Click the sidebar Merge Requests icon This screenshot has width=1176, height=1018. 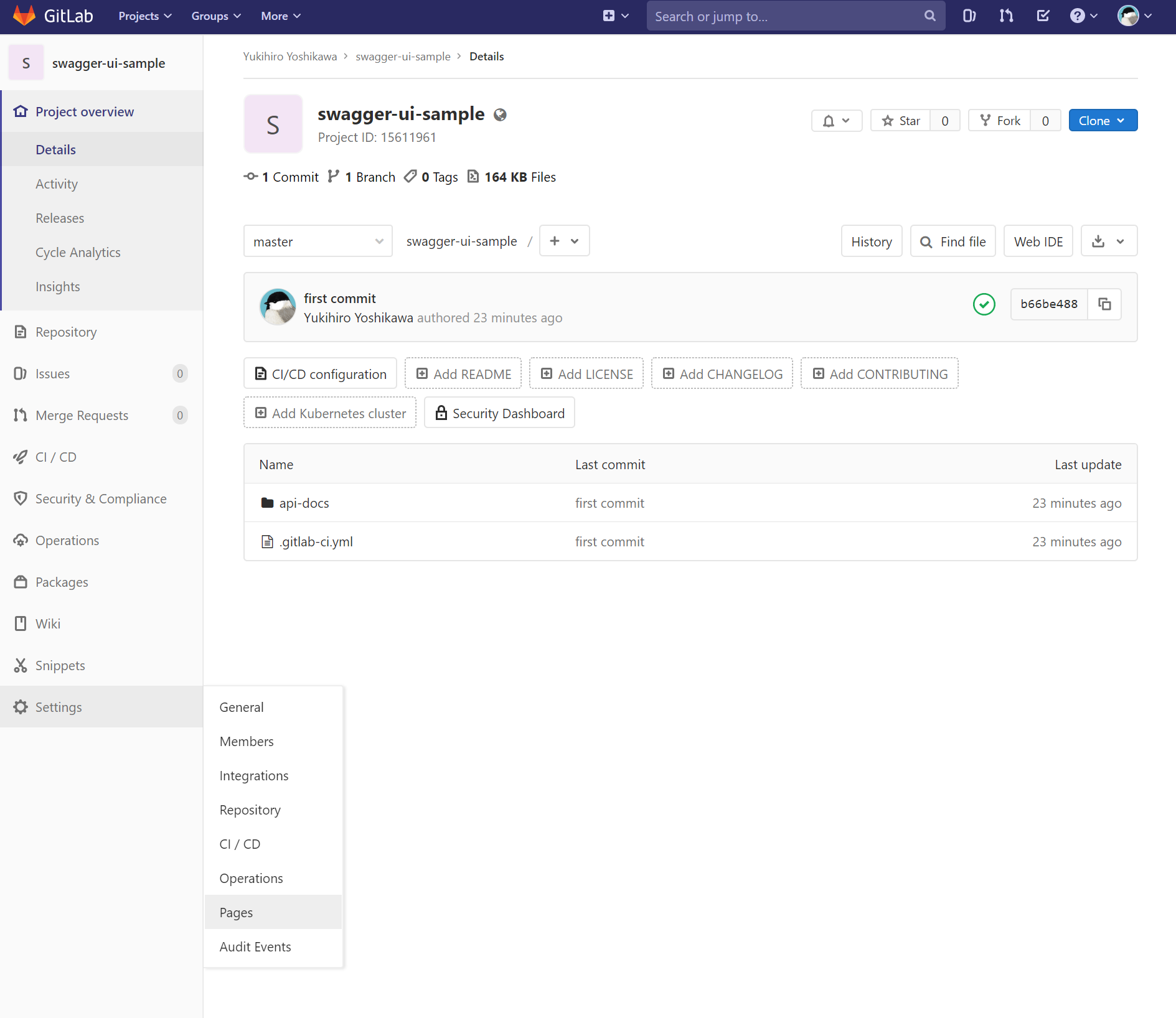tap(21, 415)
